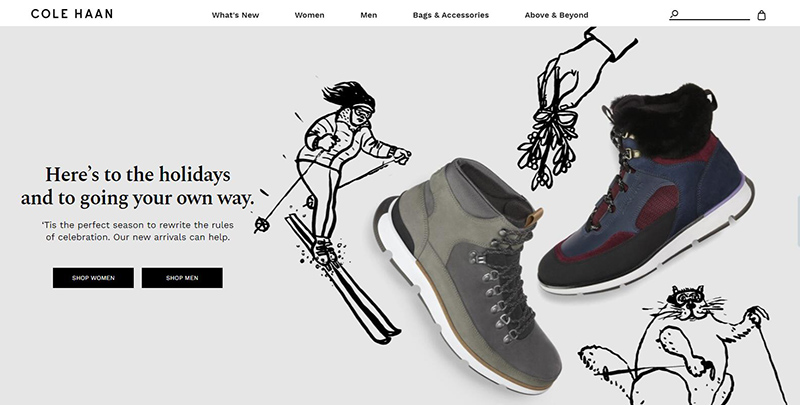Open the Women menu
This screenshot has width=800, height=405.
309,15
